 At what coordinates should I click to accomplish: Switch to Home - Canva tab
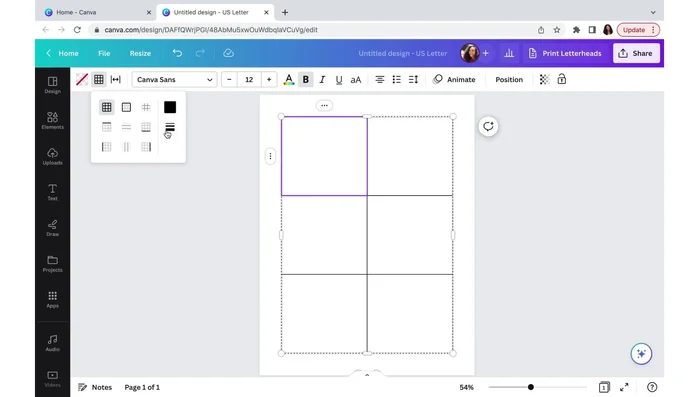98,12
